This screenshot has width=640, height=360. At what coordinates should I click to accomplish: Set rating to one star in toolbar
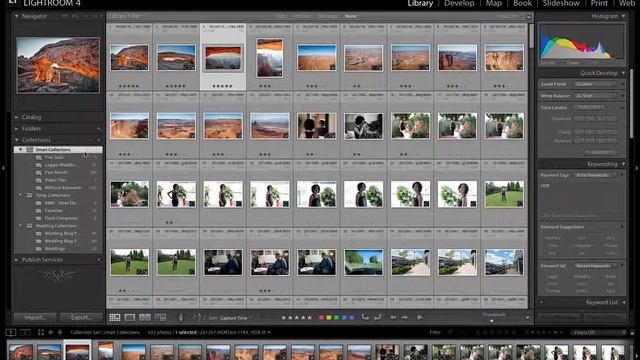click(x=284, y=318)
